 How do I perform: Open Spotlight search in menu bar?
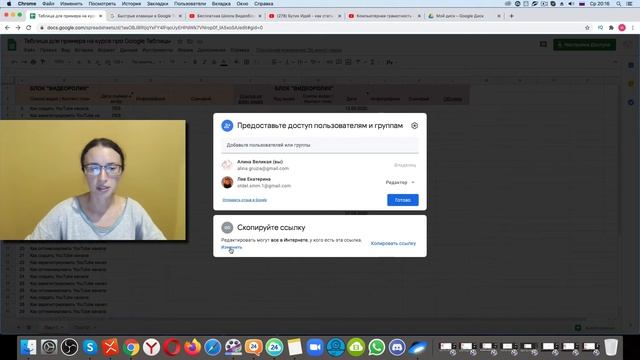[619, 4]
